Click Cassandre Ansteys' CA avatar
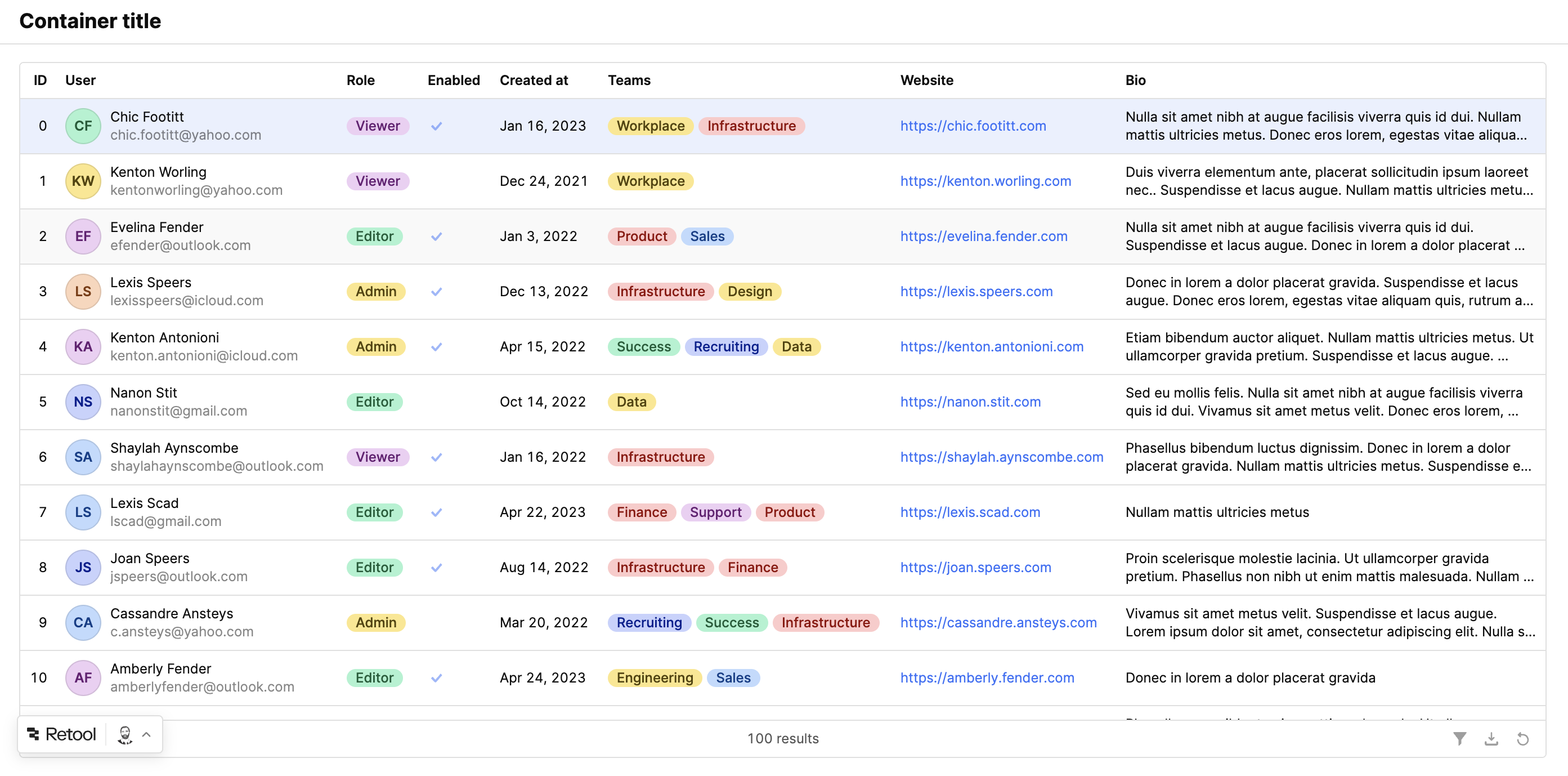Image resolution: width=1568 pixels, height=776 pixels. pyautogui.click(x=83, y=622)
